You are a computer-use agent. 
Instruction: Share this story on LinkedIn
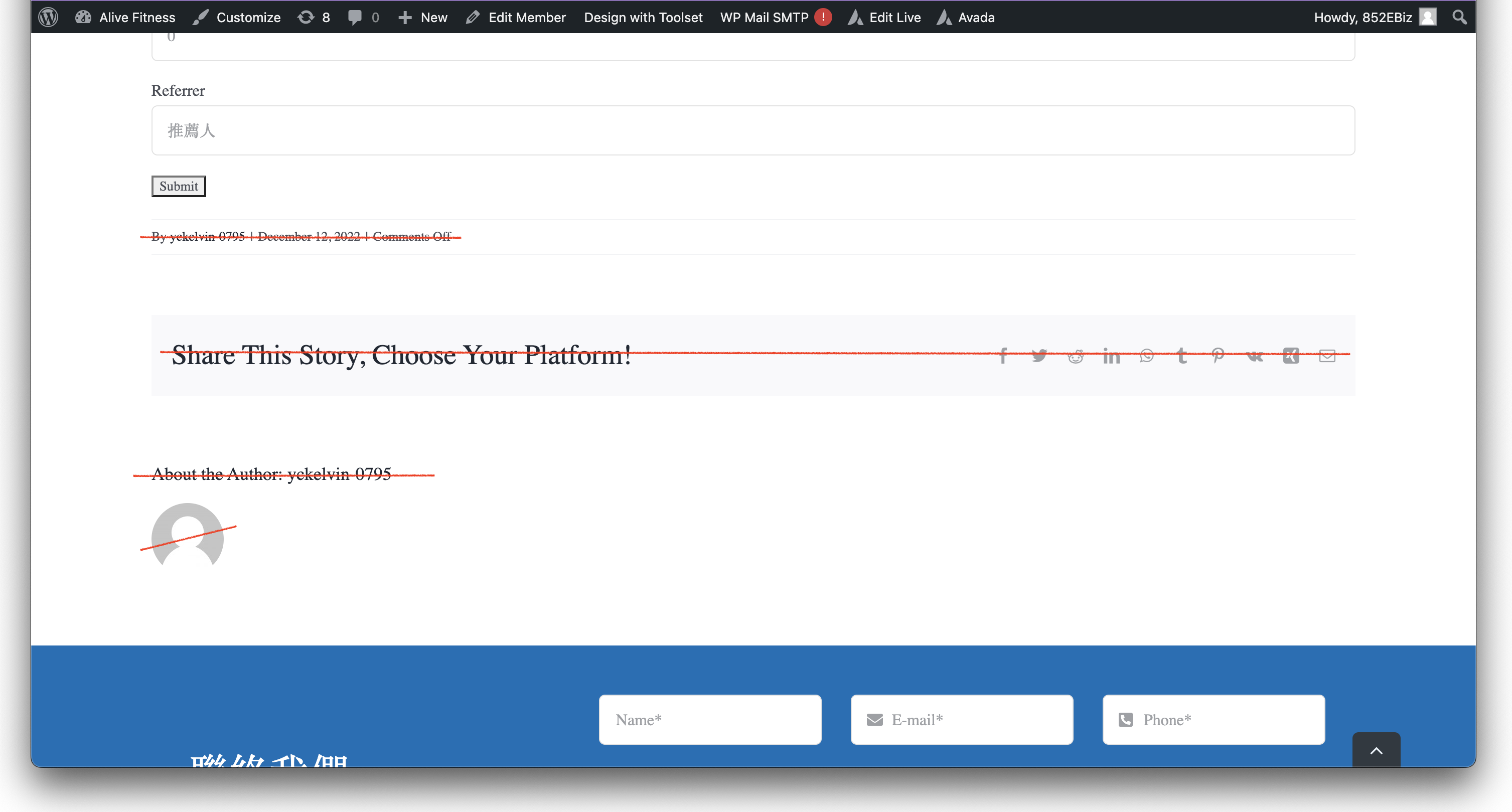(x=1111, y=356)
